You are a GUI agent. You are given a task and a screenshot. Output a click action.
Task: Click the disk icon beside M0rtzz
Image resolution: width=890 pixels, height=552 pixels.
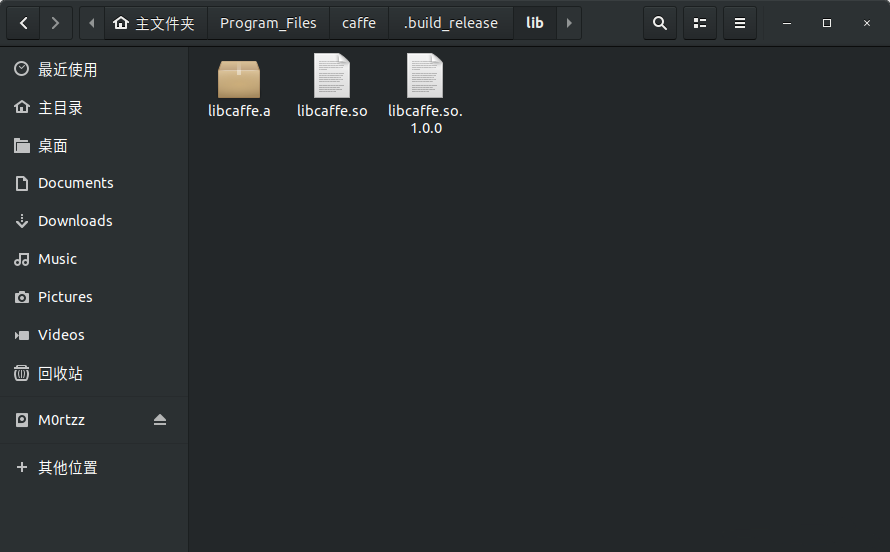pos(22,420)
